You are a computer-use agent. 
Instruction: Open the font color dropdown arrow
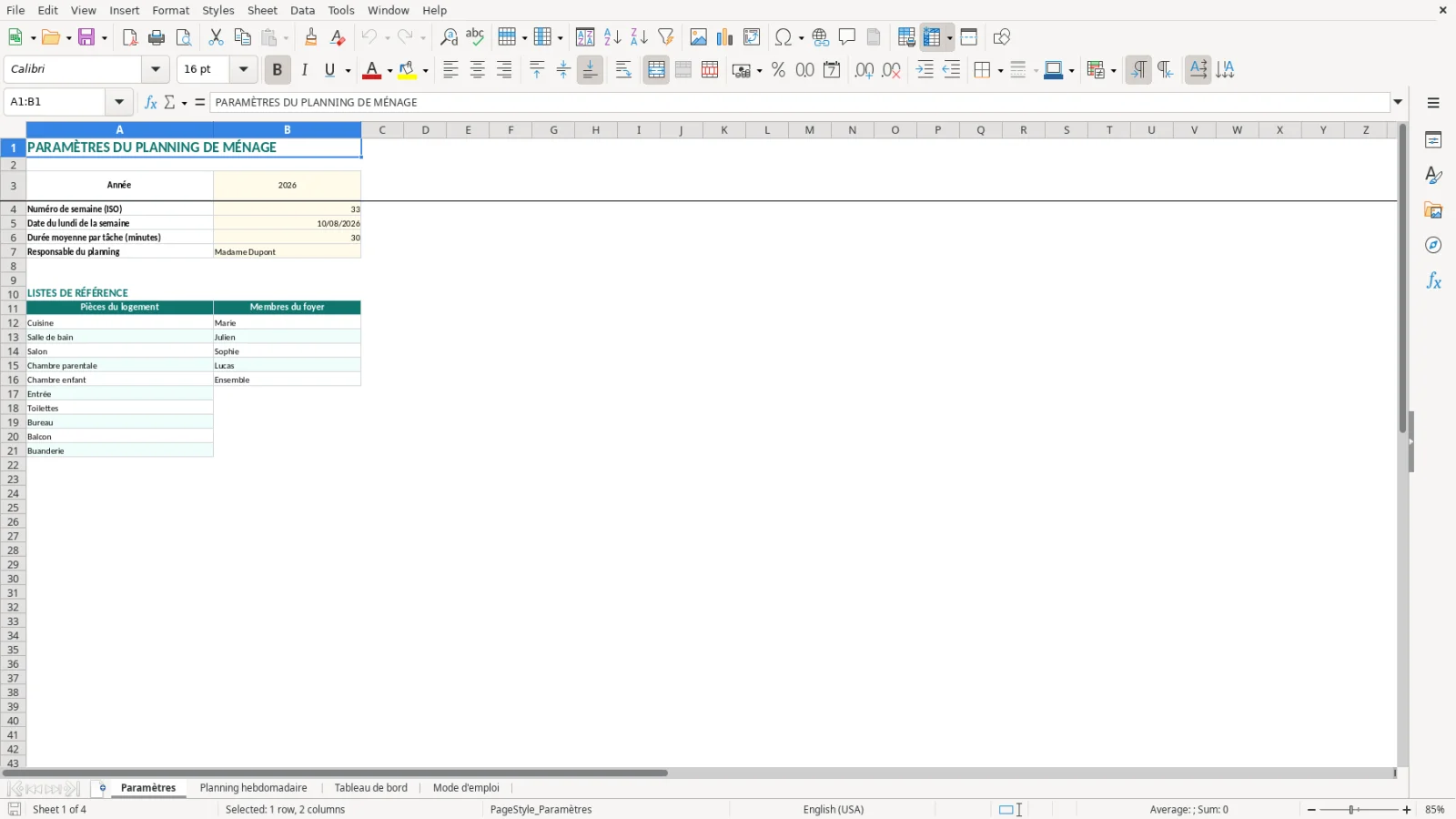pos(389,70)
